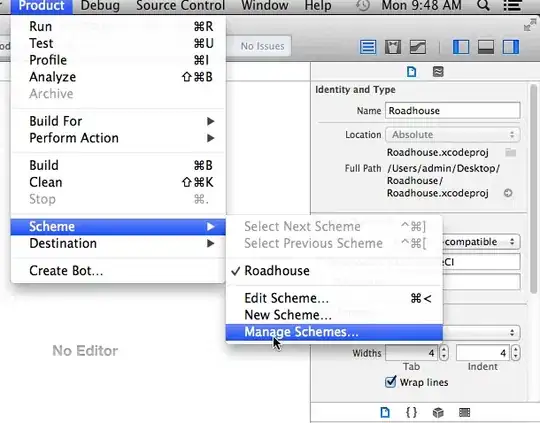Open the Code Snippet library icon

(x=411, y=412)
